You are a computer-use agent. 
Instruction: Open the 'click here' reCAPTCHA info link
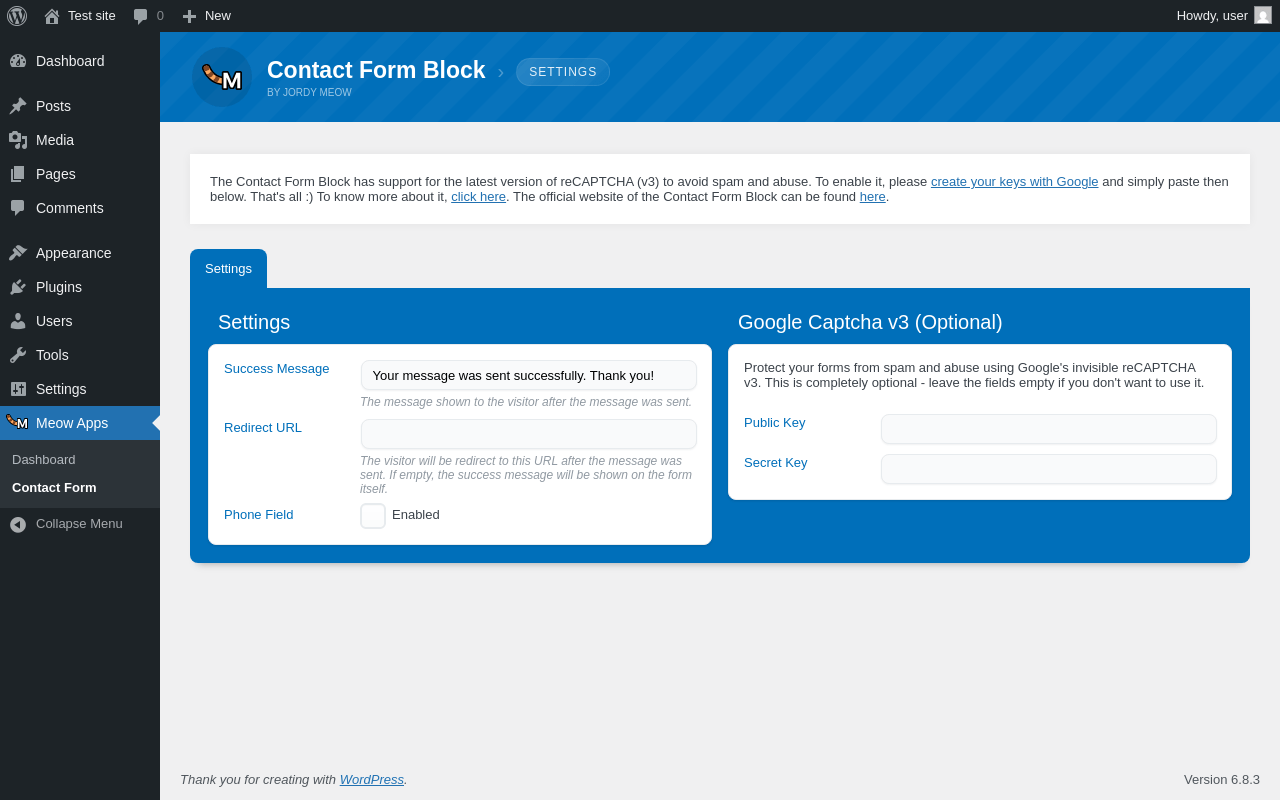(x=478, y=196)
